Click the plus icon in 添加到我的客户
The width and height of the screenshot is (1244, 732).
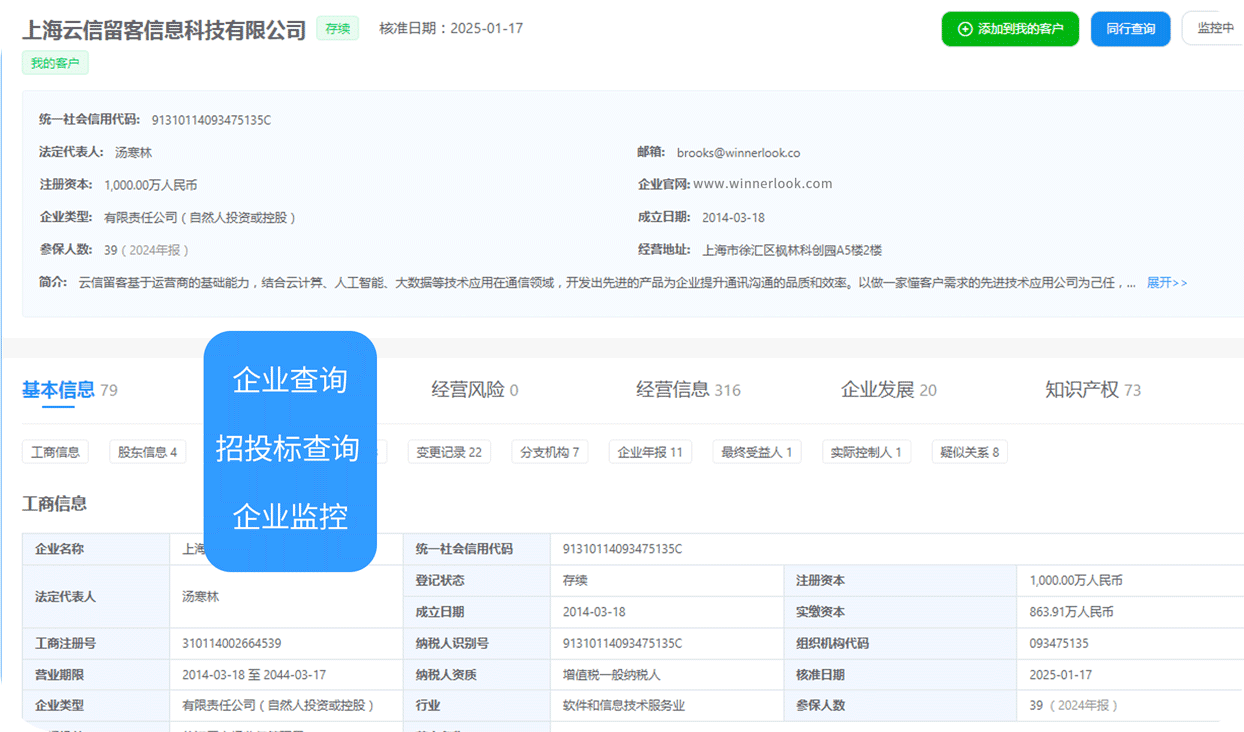pos(965,29)
